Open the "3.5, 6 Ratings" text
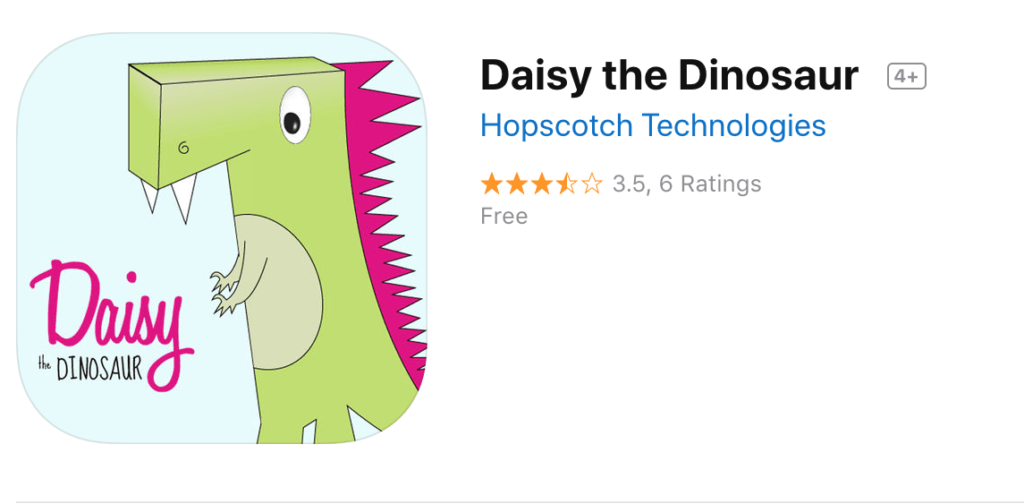Viewport: 1024px width, 504px height. [x=686, y=184]
